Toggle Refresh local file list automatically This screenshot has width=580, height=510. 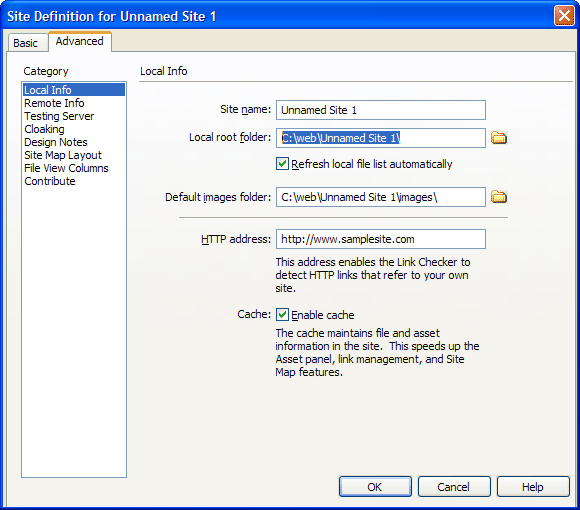pos(282,163)
